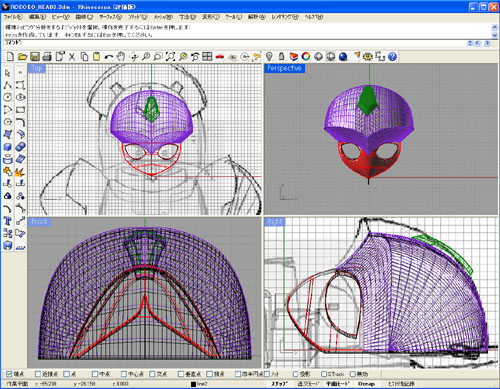Enable the STrack checkbox
The height and width of the screenshot is (389, 500).
[324, 374]
